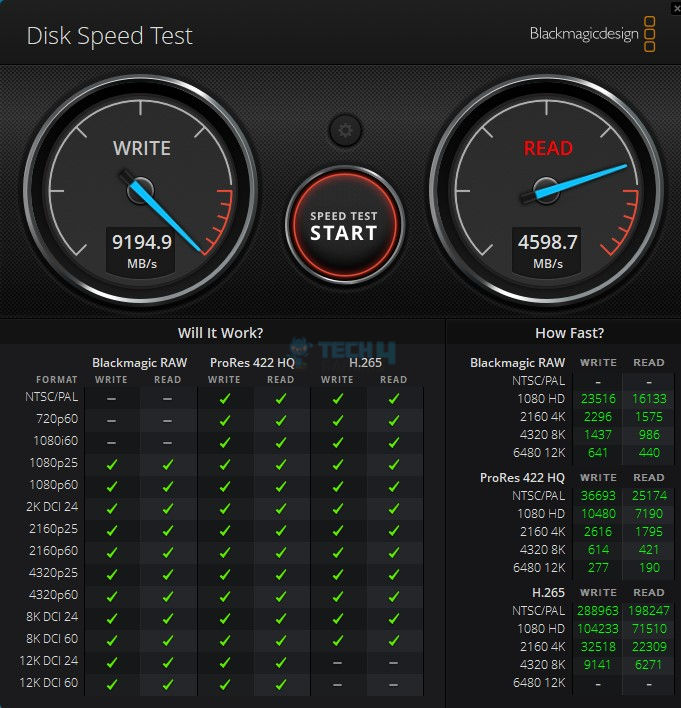This screenshot has height=708, width=681.
Task: Click H.265 4320 8K read value 6271
Action: click(648, 665)
